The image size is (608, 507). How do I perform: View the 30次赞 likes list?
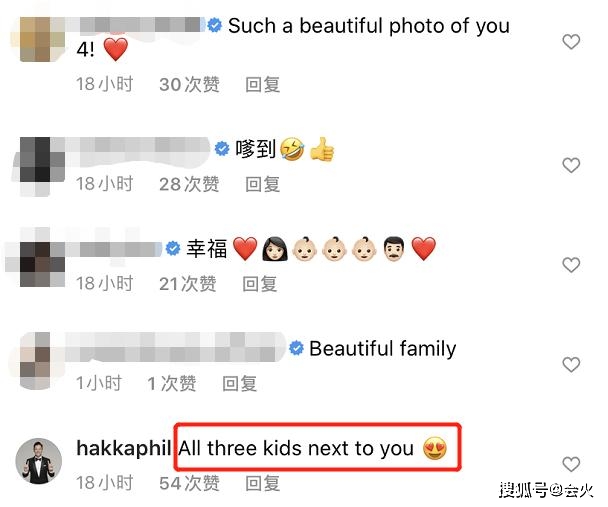189,84
